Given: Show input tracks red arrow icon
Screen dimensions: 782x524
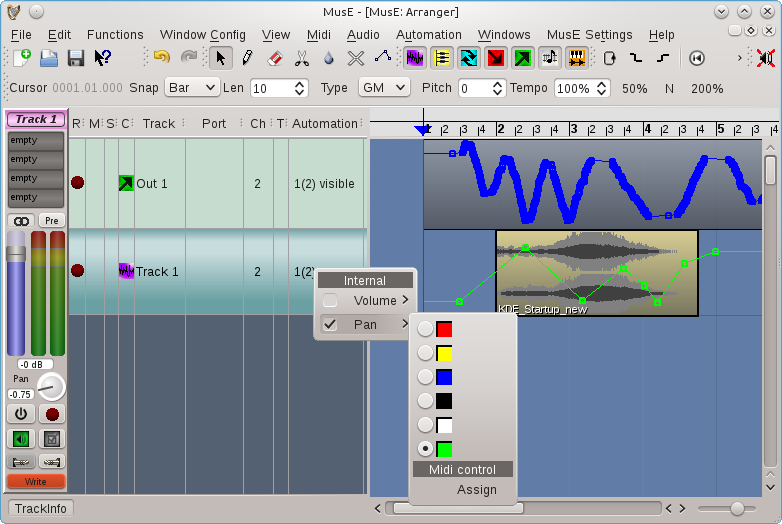Looking at the screenshot, I should [x=495, y=58].
